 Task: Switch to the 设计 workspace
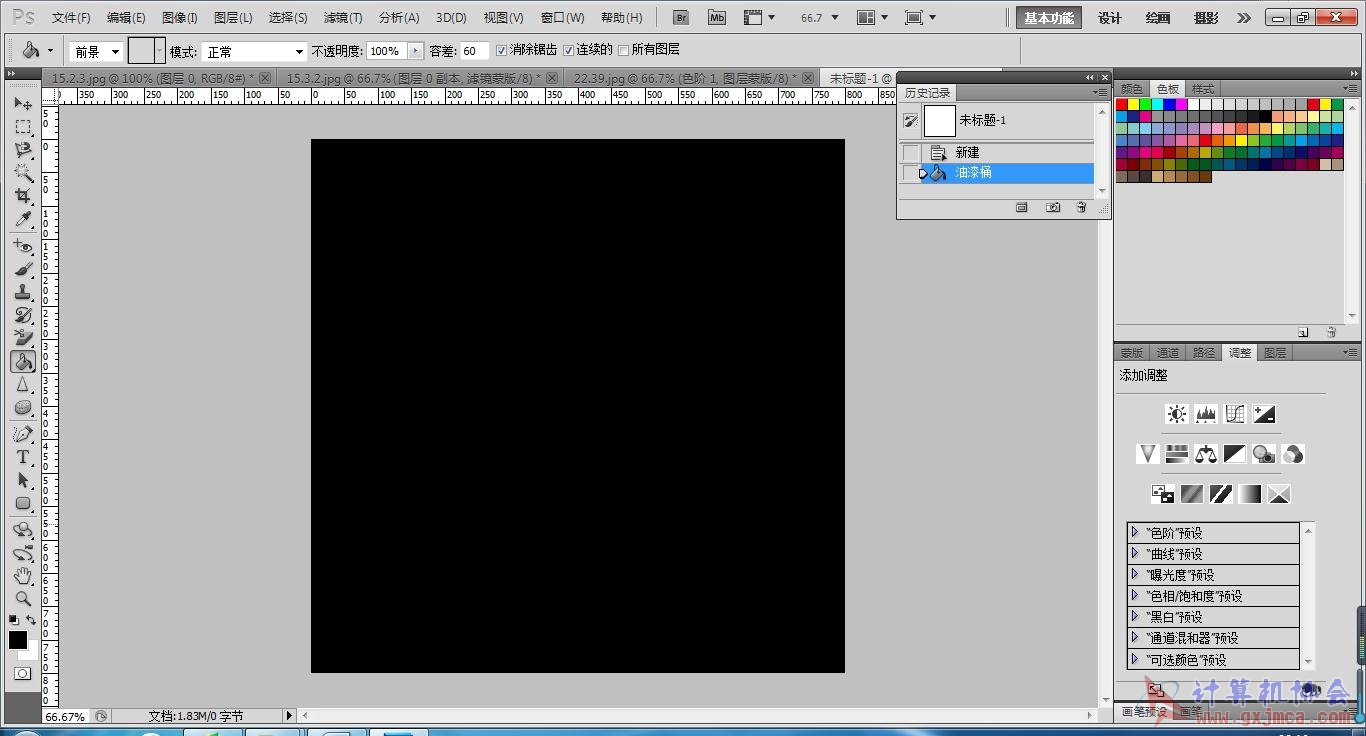coord(1110,18)
